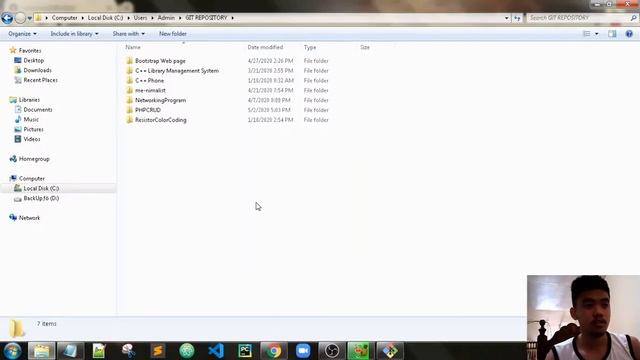Click the 4/27/2020 2:26 PM date cell
Viewport: 640px width, 360px height.
point(270,61)
